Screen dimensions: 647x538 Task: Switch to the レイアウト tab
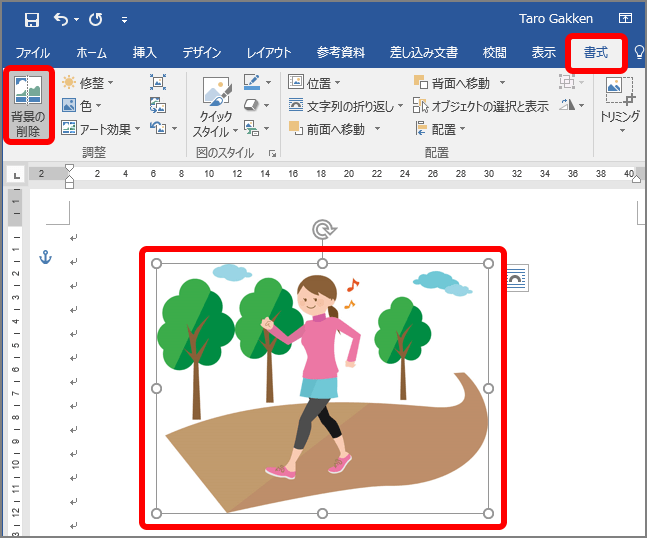(x=269, y=53)
